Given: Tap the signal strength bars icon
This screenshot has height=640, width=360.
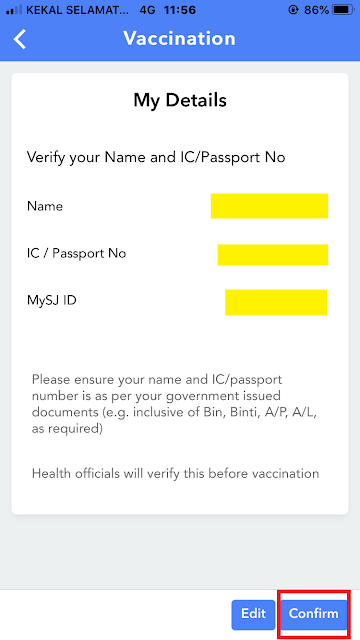Looking at the screenshot, I should [14, 10].
